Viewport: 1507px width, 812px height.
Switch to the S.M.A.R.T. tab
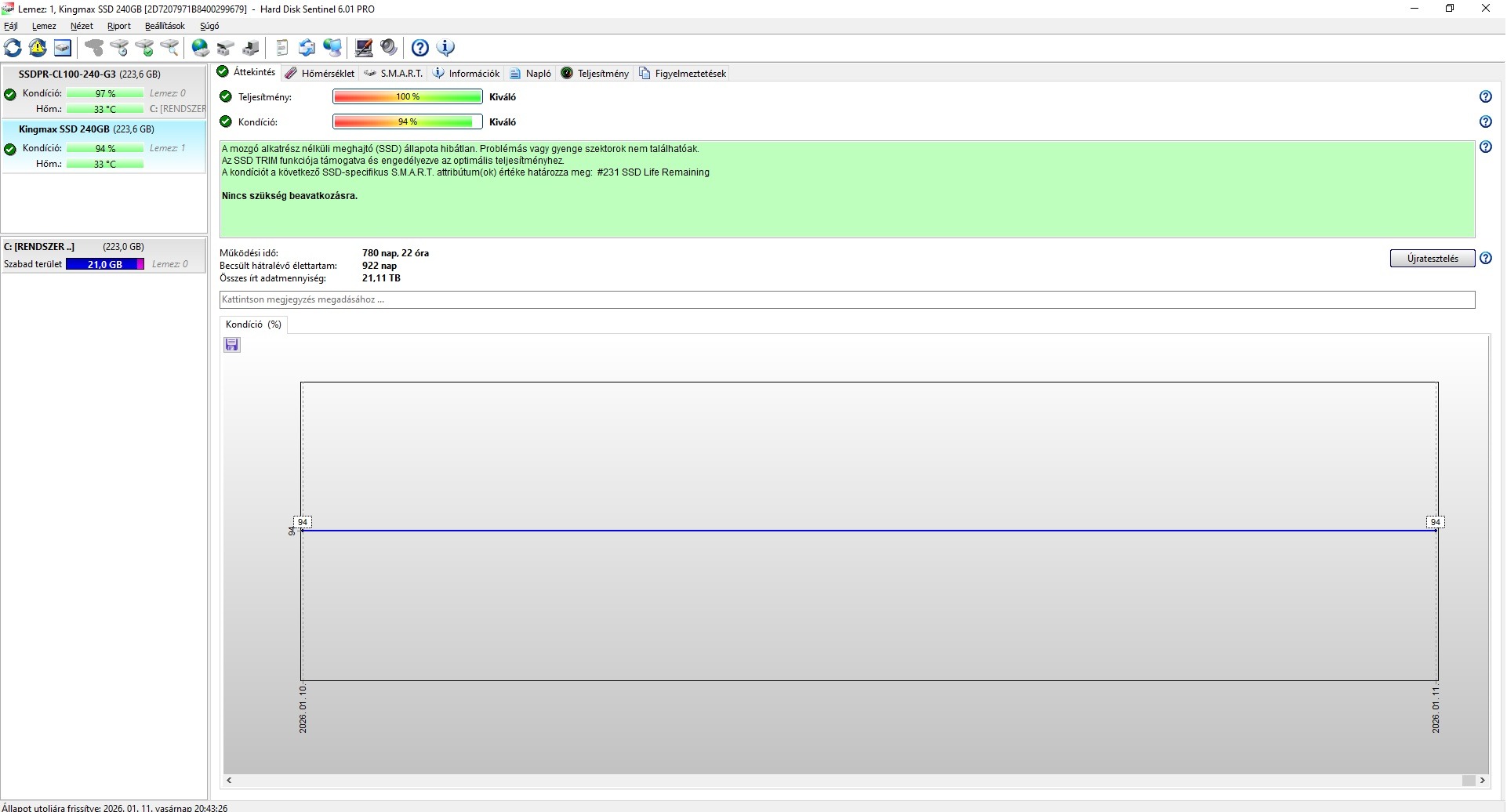point(394,73)
